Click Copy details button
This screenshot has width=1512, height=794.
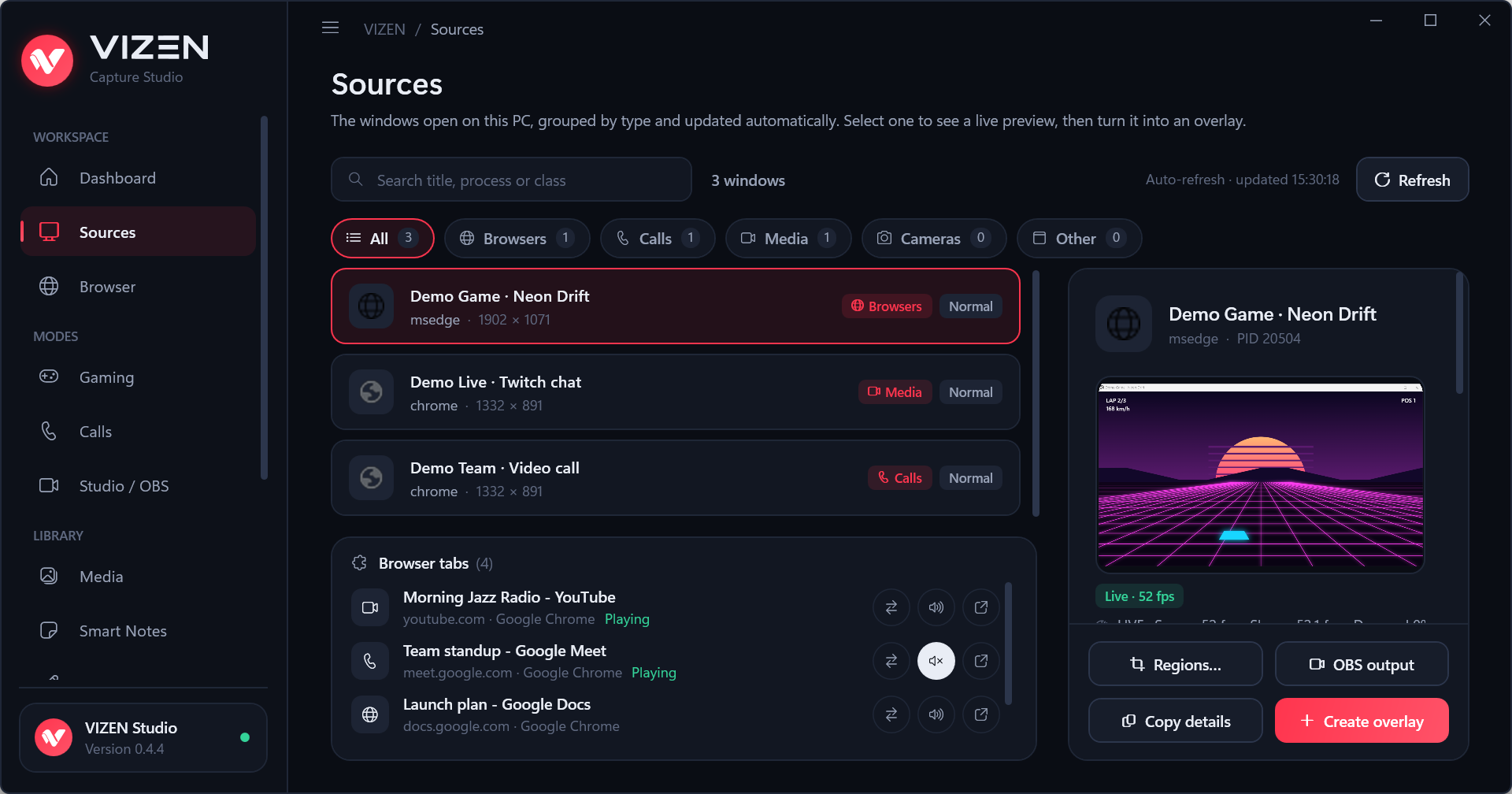[x=1176, y=721]
